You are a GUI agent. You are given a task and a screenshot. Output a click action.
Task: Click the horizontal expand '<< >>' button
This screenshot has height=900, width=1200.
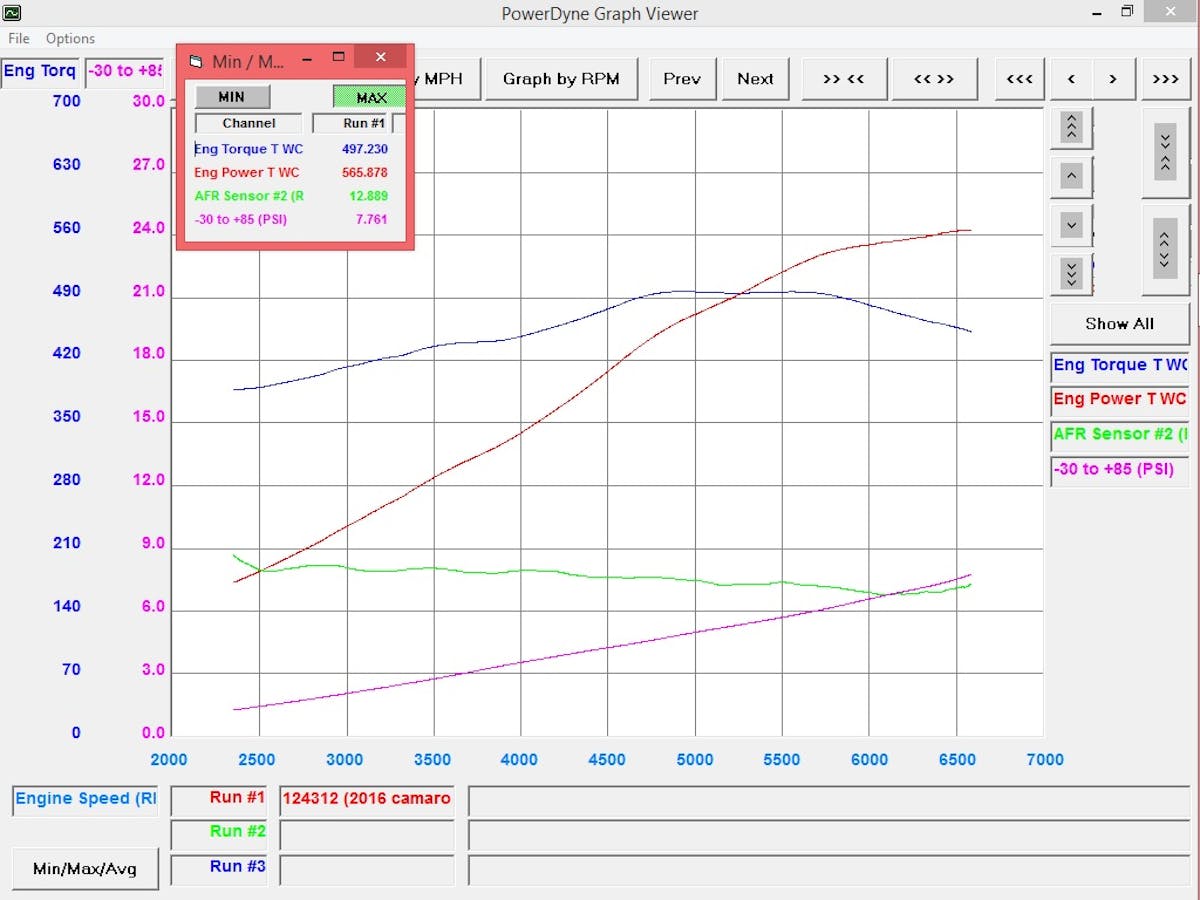coord(934,79)
